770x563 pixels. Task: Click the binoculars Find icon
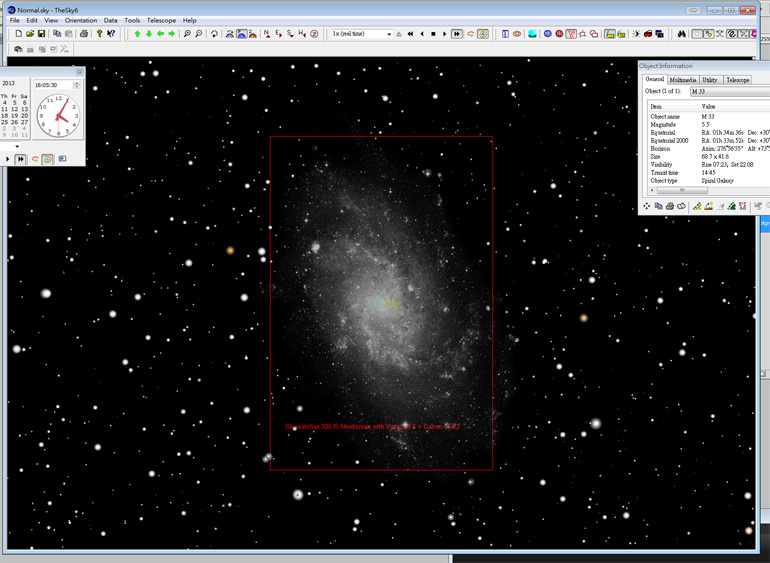tap(682, 34)
